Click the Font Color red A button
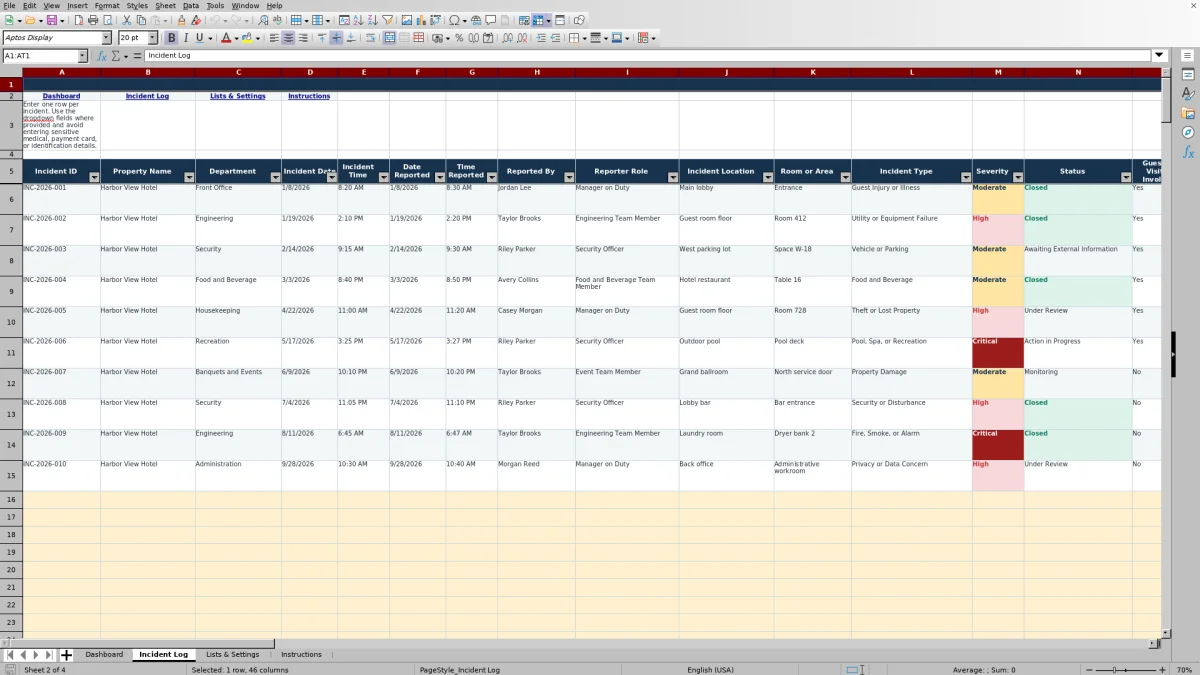This screenshot has width=1200, height=675. tap(225, 38)
